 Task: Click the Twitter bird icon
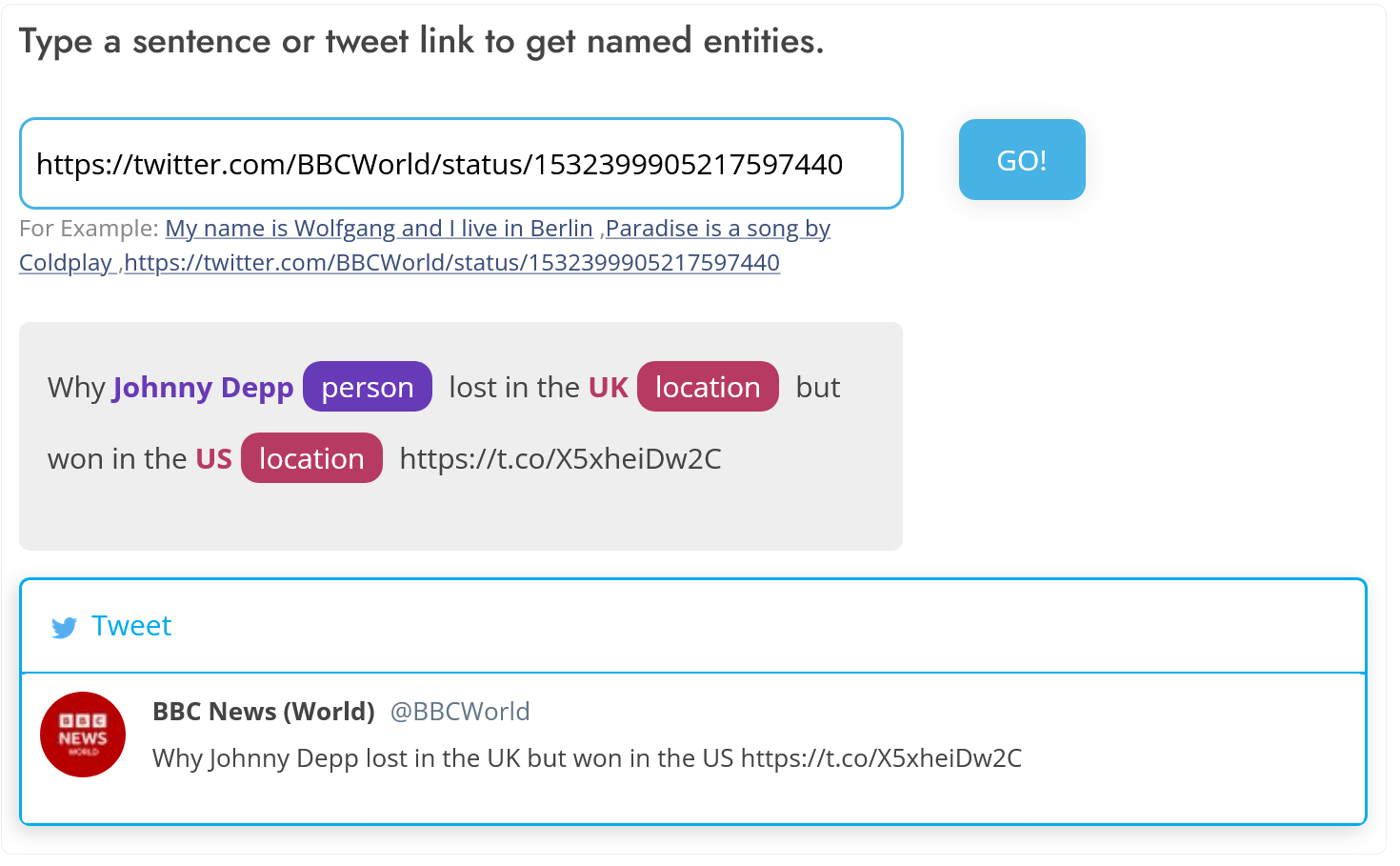coord(64,628)
